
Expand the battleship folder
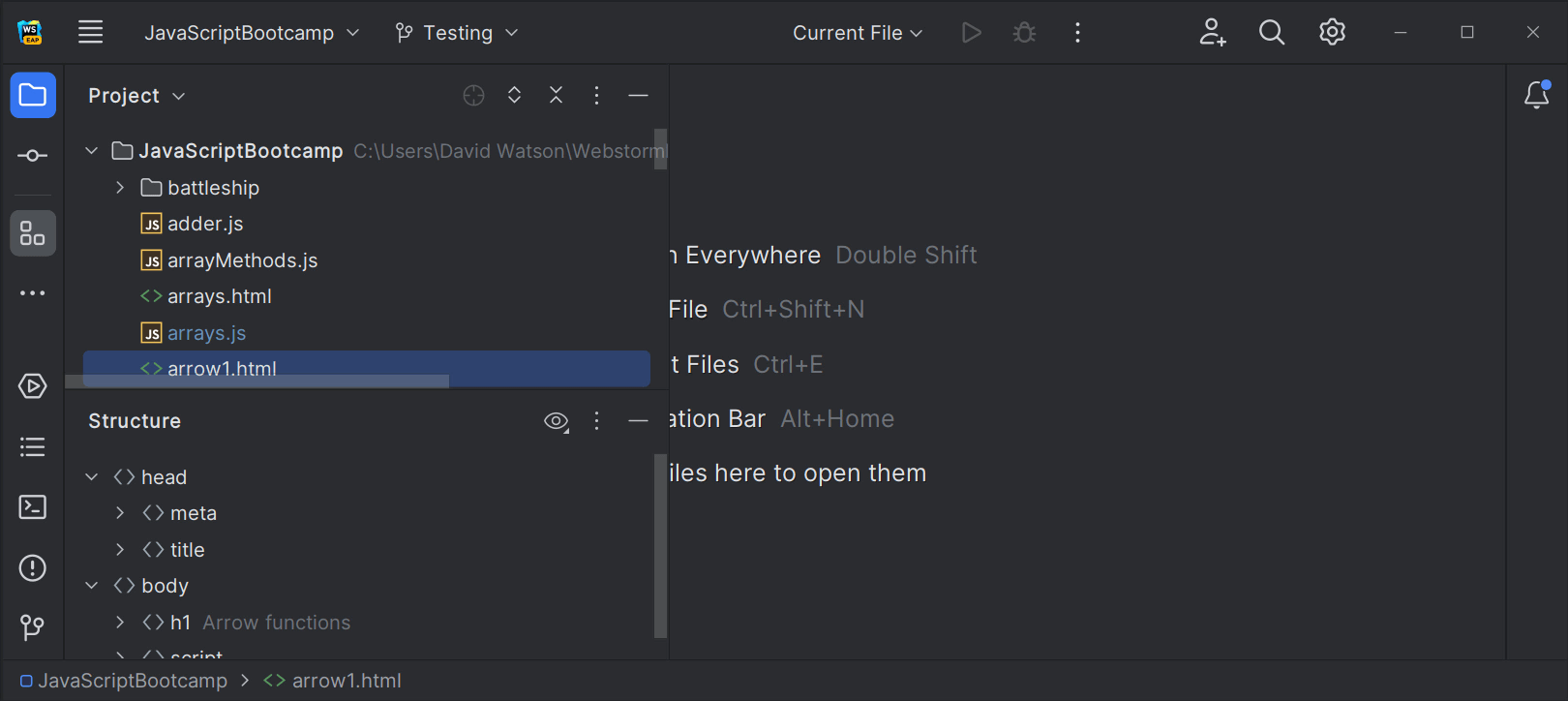[x=120, y=188]
